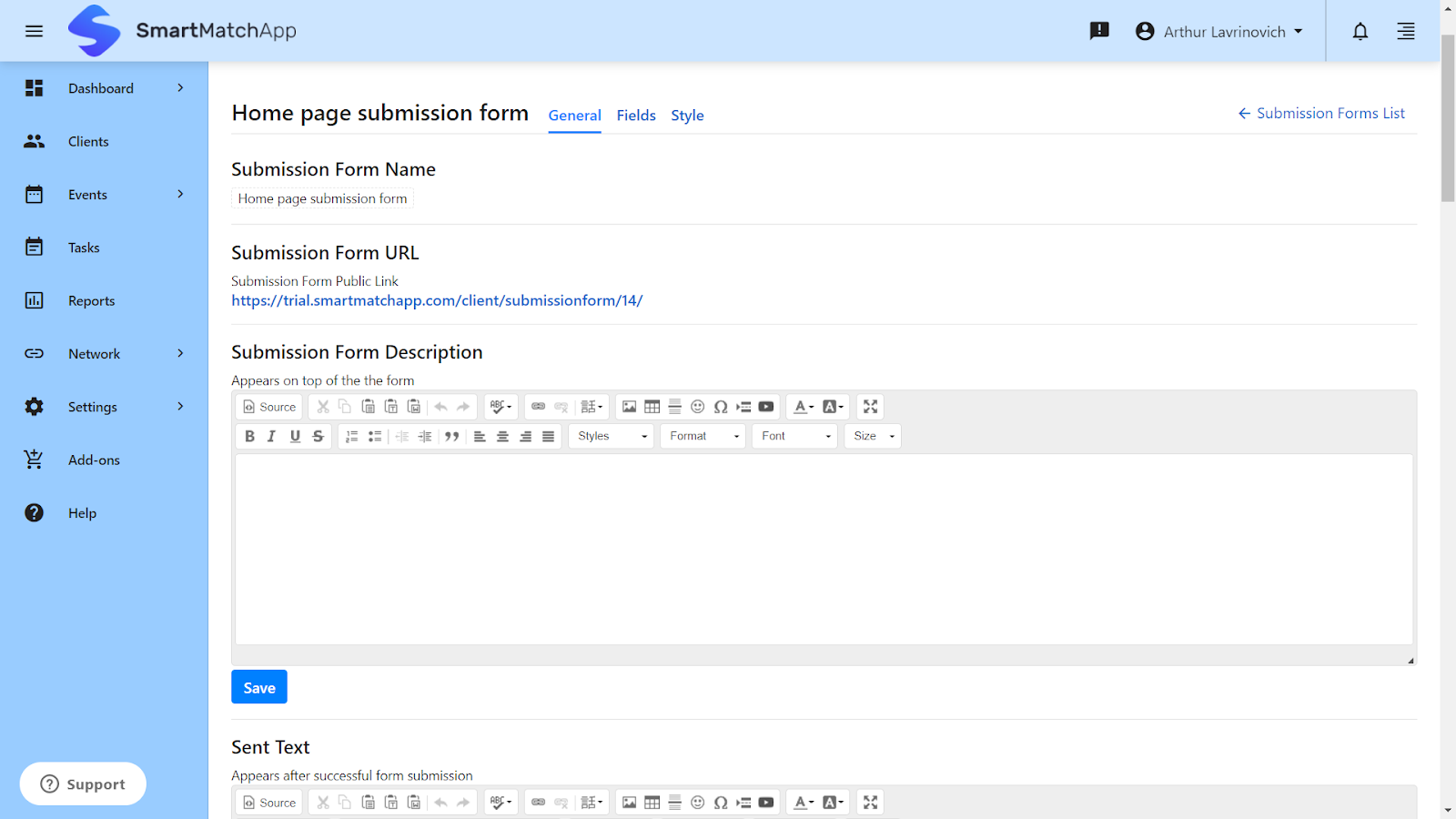Insert an image into the form description
The image size is (1456, 819).
(x=630, y=407)
